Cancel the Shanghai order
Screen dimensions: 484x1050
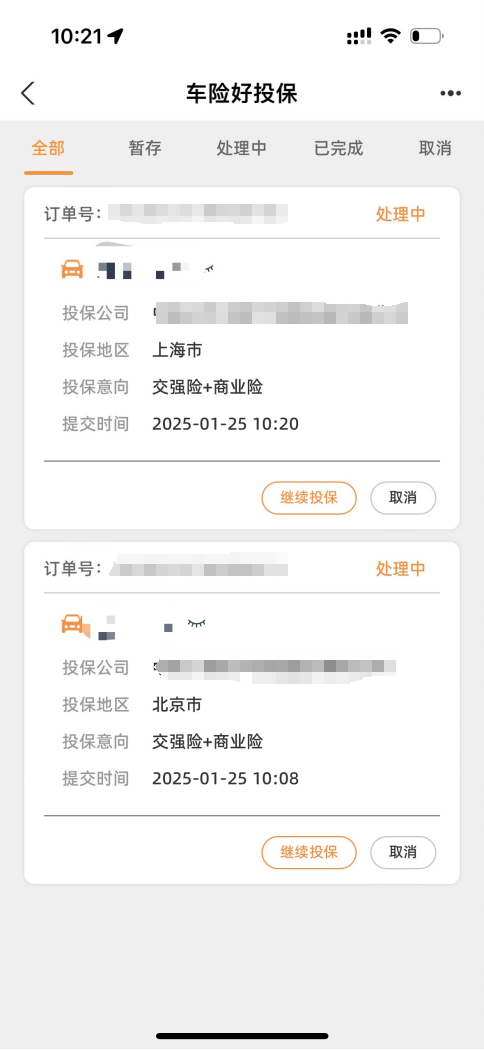tap(403, 498)
